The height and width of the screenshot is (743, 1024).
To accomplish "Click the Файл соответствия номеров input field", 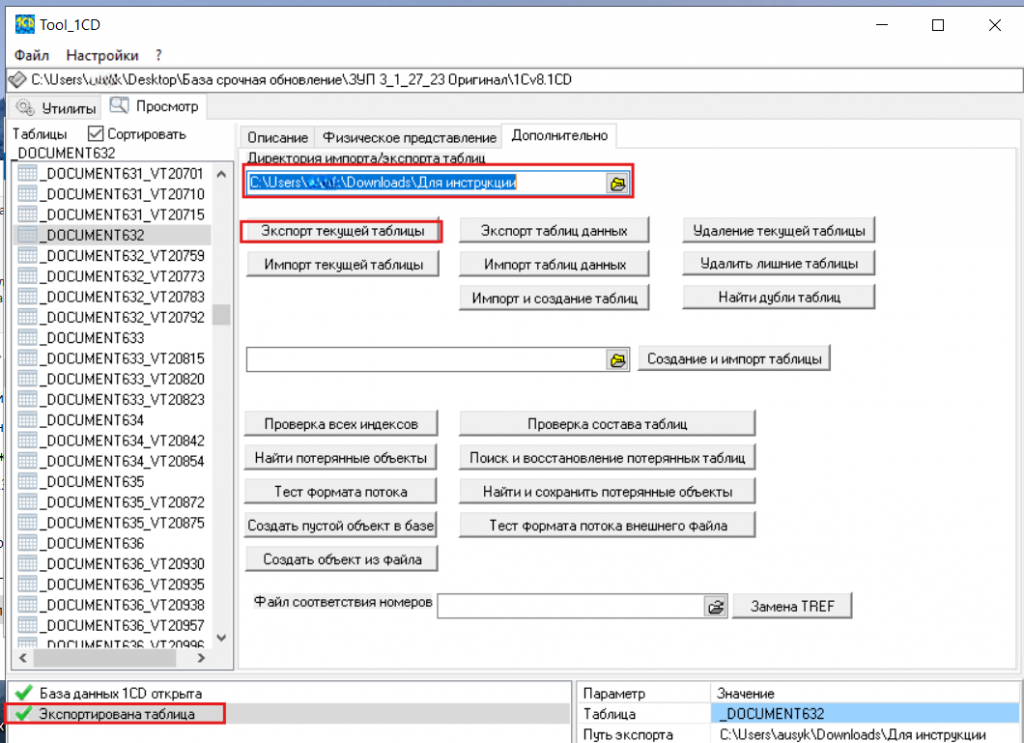I will [571, 607].
